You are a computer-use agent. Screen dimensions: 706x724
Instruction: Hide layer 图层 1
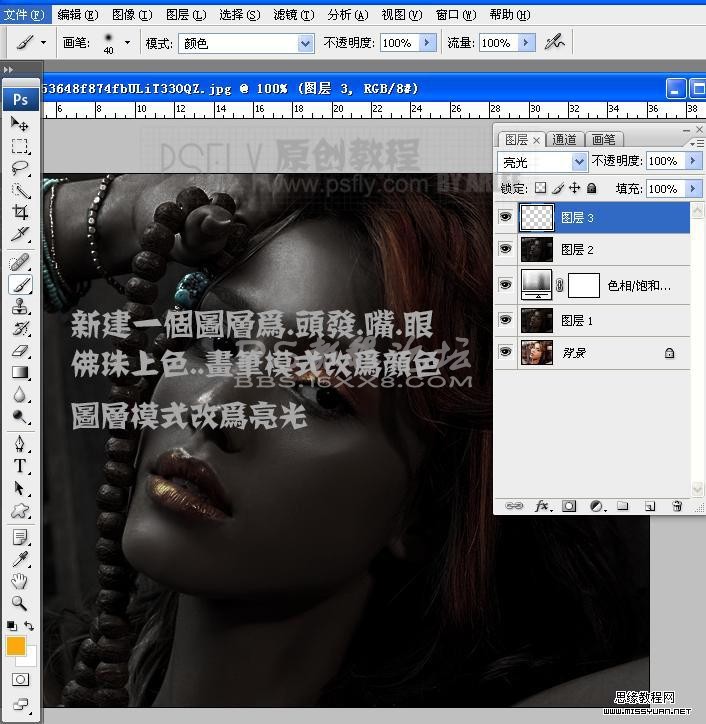(506, 320)
